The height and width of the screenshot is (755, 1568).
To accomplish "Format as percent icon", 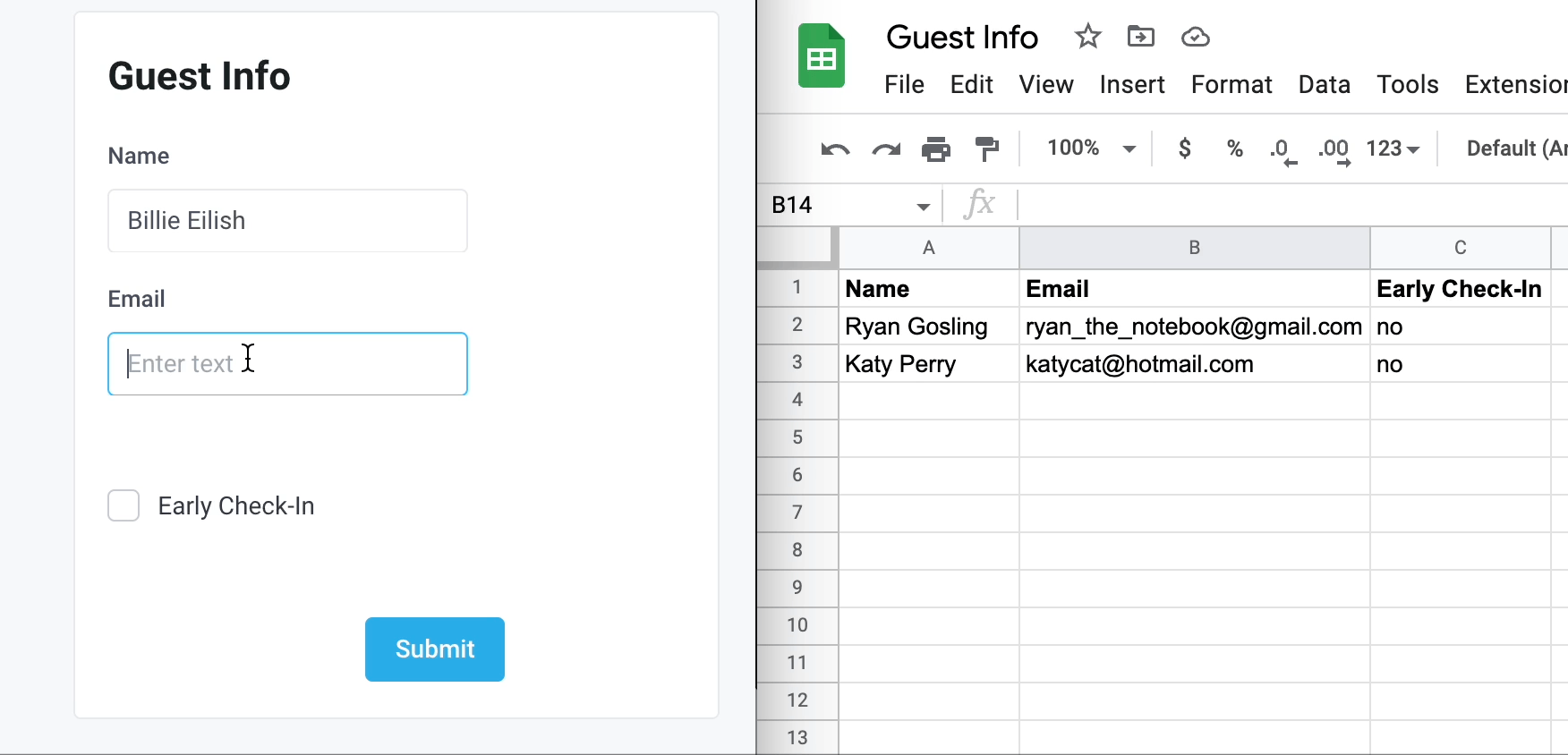I will pyautogui.click(x=1235, y=148).
